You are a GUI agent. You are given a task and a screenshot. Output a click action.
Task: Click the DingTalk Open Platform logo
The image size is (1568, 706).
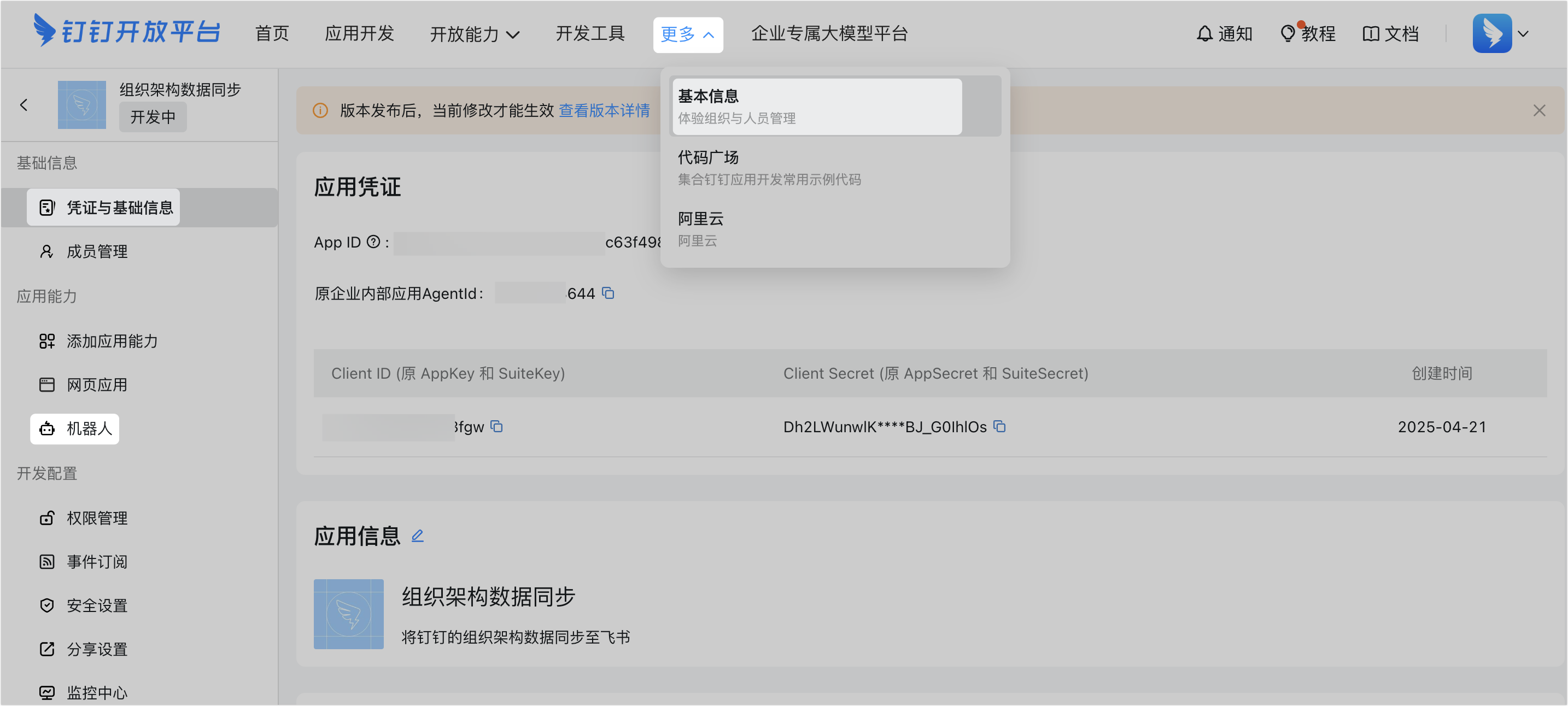tap(127, 31)
